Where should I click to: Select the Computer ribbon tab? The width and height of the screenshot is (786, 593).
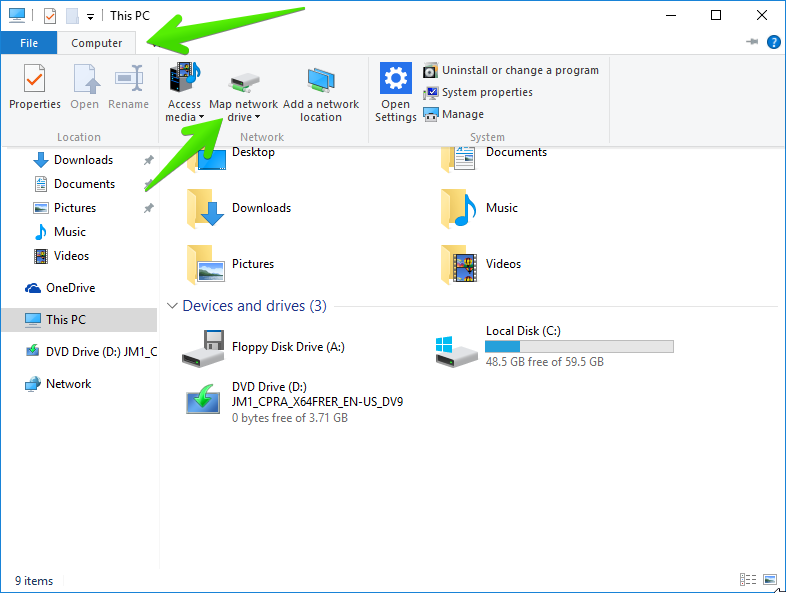[x=97, y=43]
